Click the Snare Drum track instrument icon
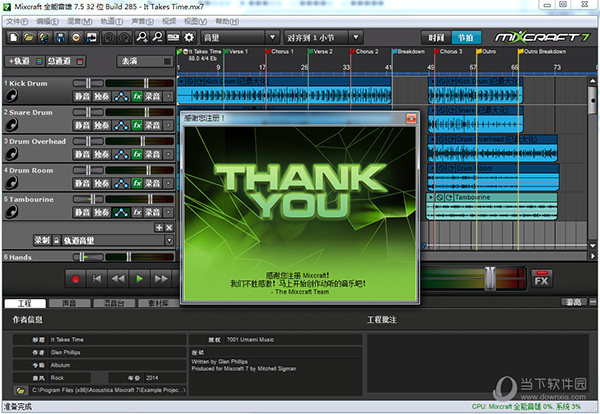The image size is (600, 414). [x=11, y=124]
